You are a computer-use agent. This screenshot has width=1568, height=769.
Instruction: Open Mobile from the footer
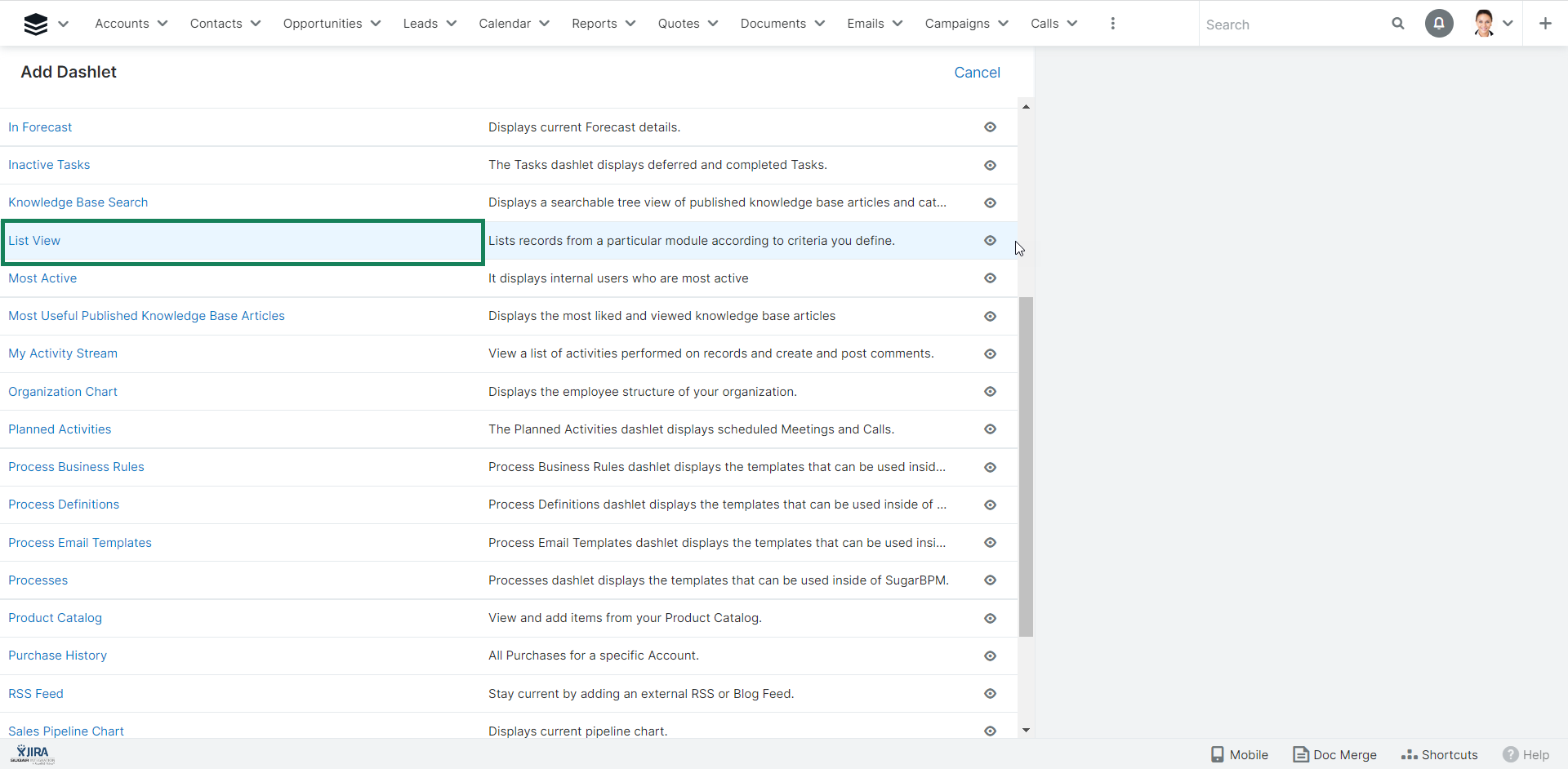(1240, 754)
